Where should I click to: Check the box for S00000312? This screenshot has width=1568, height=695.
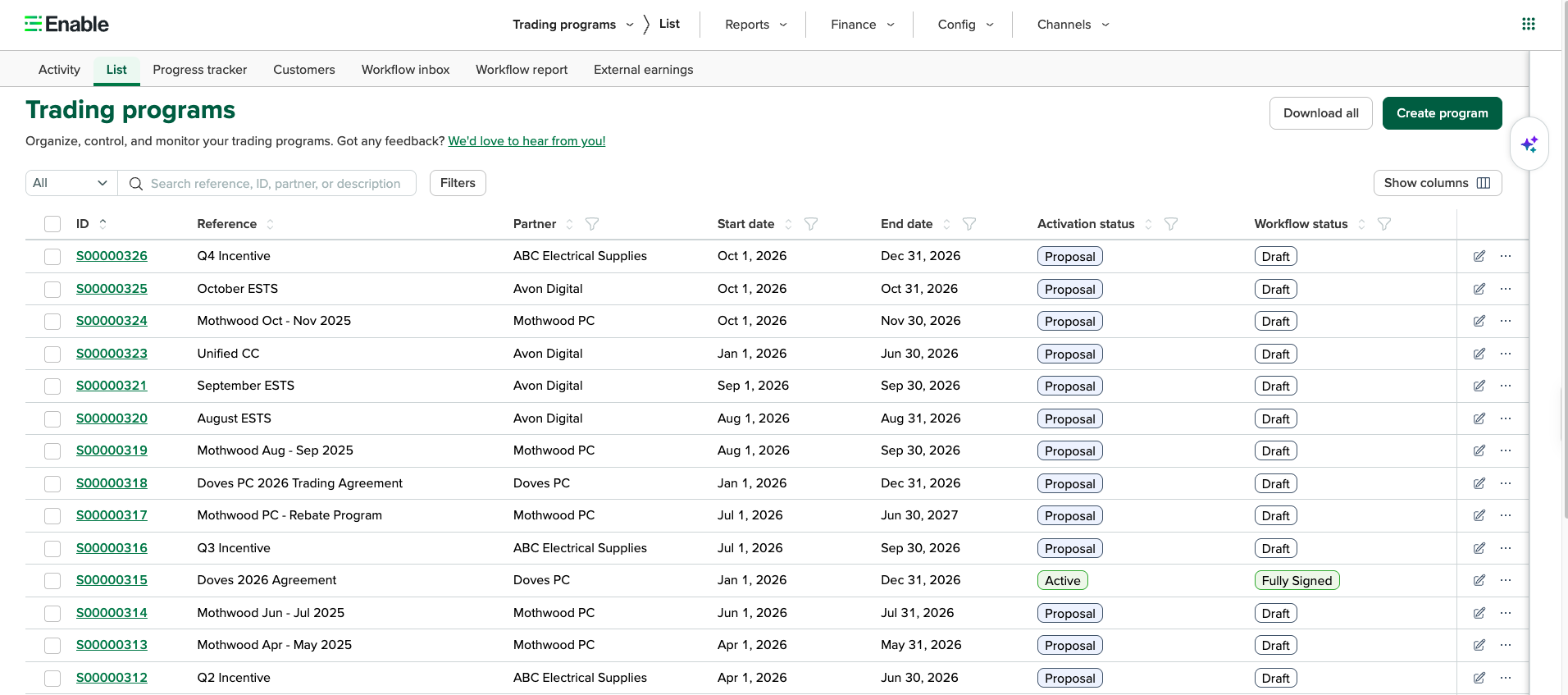[x=52, y=678]
